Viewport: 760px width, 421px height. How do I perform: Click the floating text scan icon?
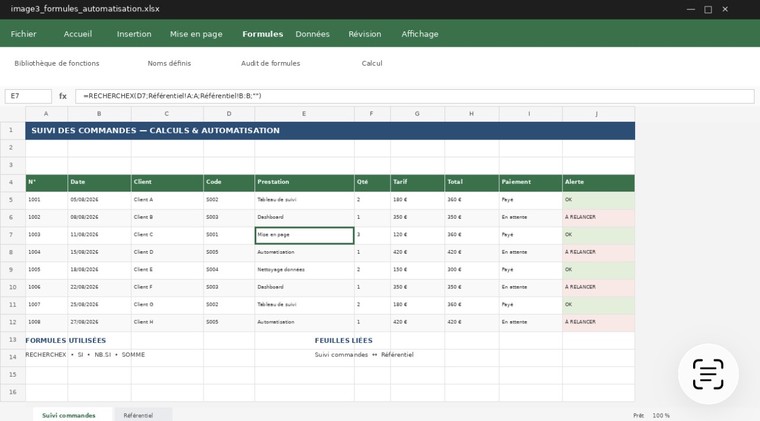pos(708,374)
